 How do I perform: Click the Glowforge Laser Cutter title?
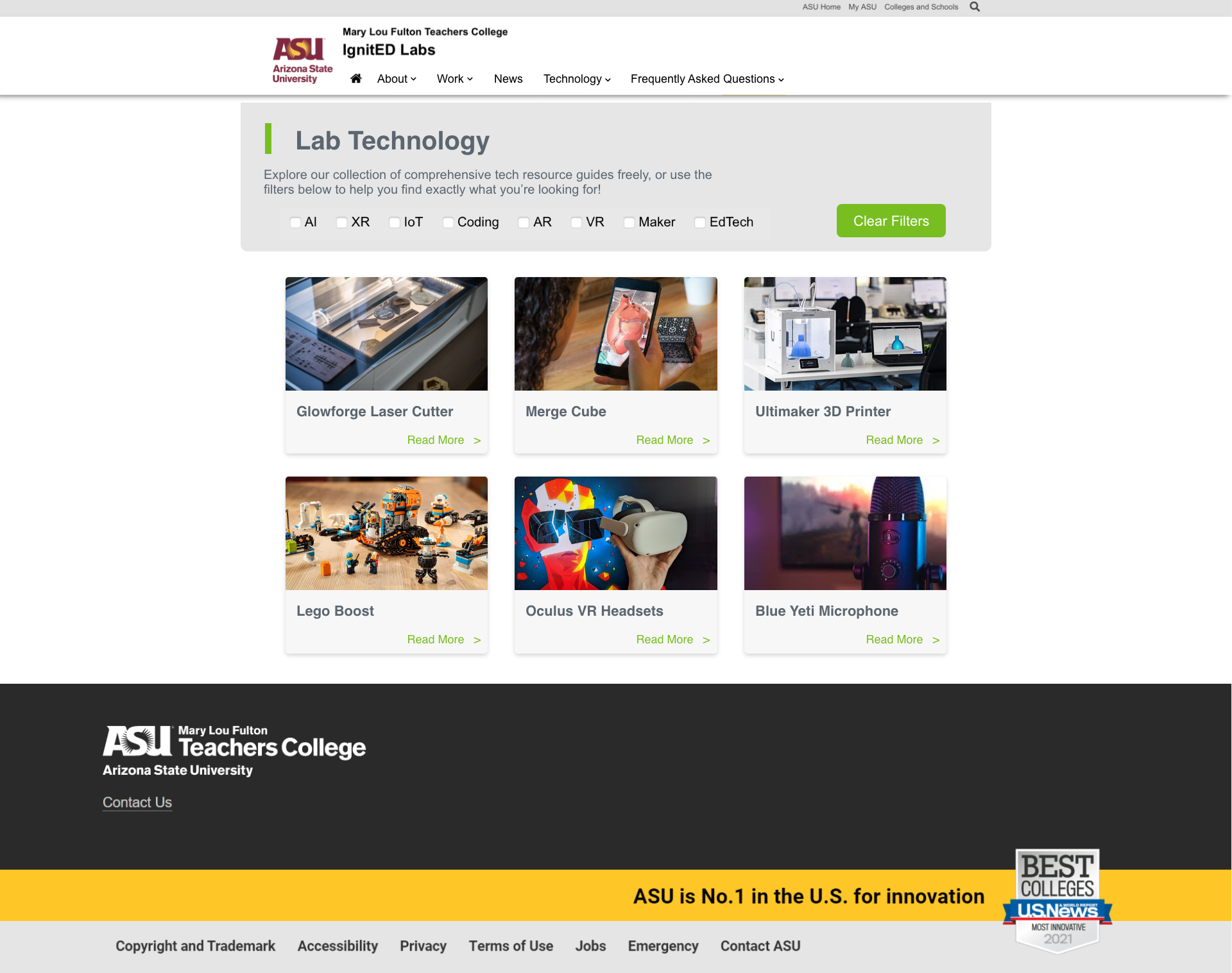[375, 412]
